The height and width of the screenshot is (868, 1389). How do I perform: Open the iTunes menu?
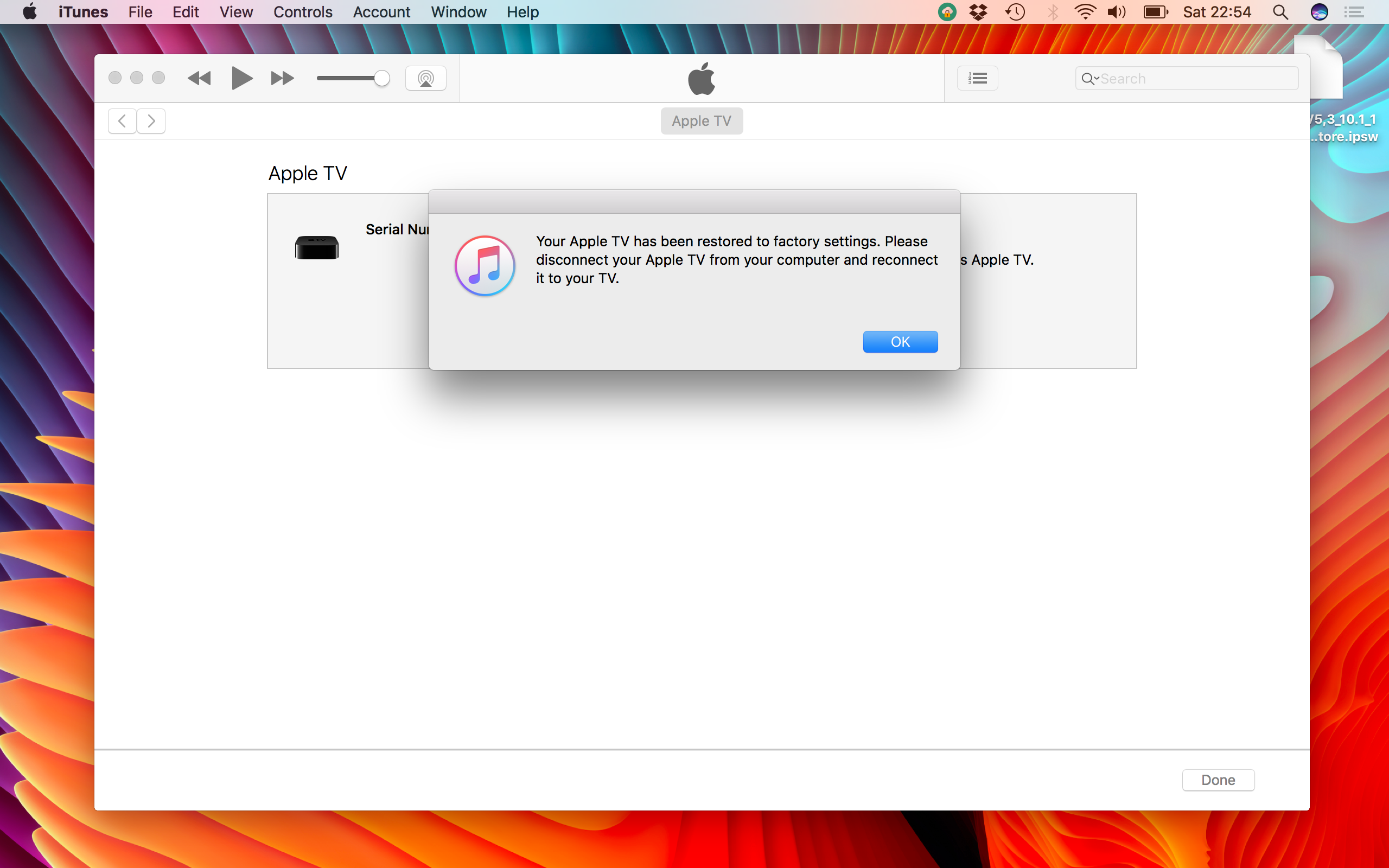[83, 12]
